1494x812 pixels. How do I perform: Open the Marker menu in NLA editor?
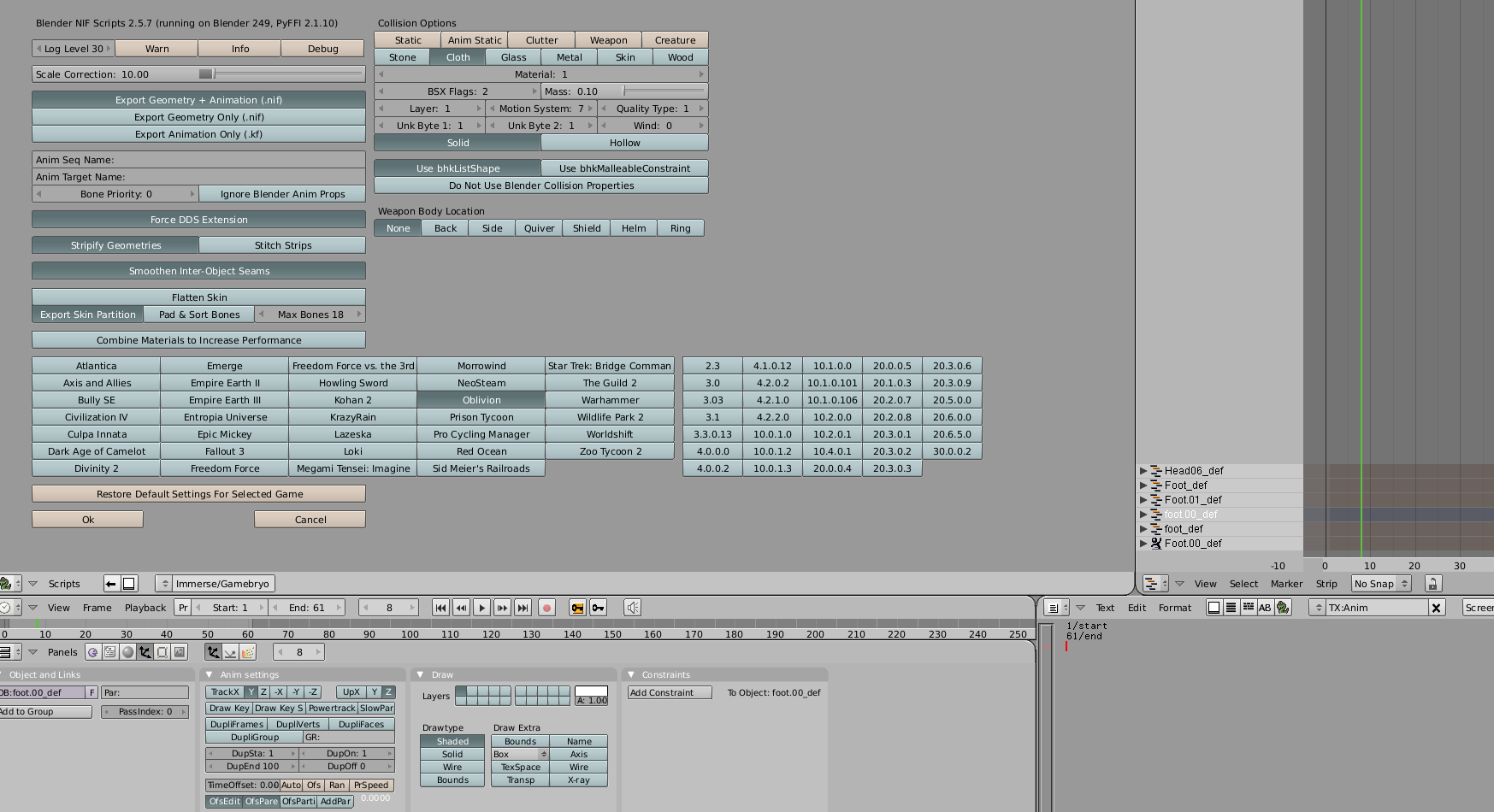coord(1286,584)
